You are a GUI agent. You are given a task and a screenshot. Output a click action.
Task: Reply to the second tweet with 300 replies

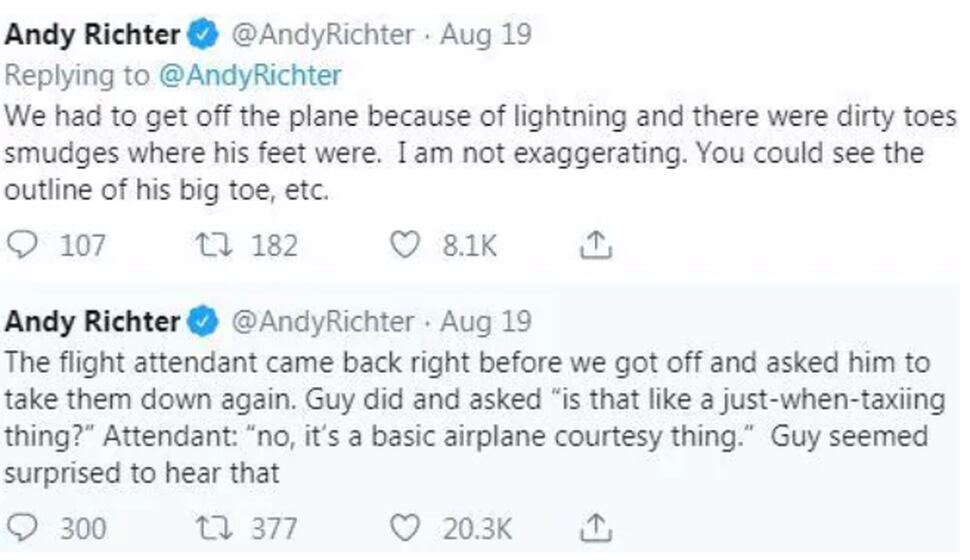[22, 528]
